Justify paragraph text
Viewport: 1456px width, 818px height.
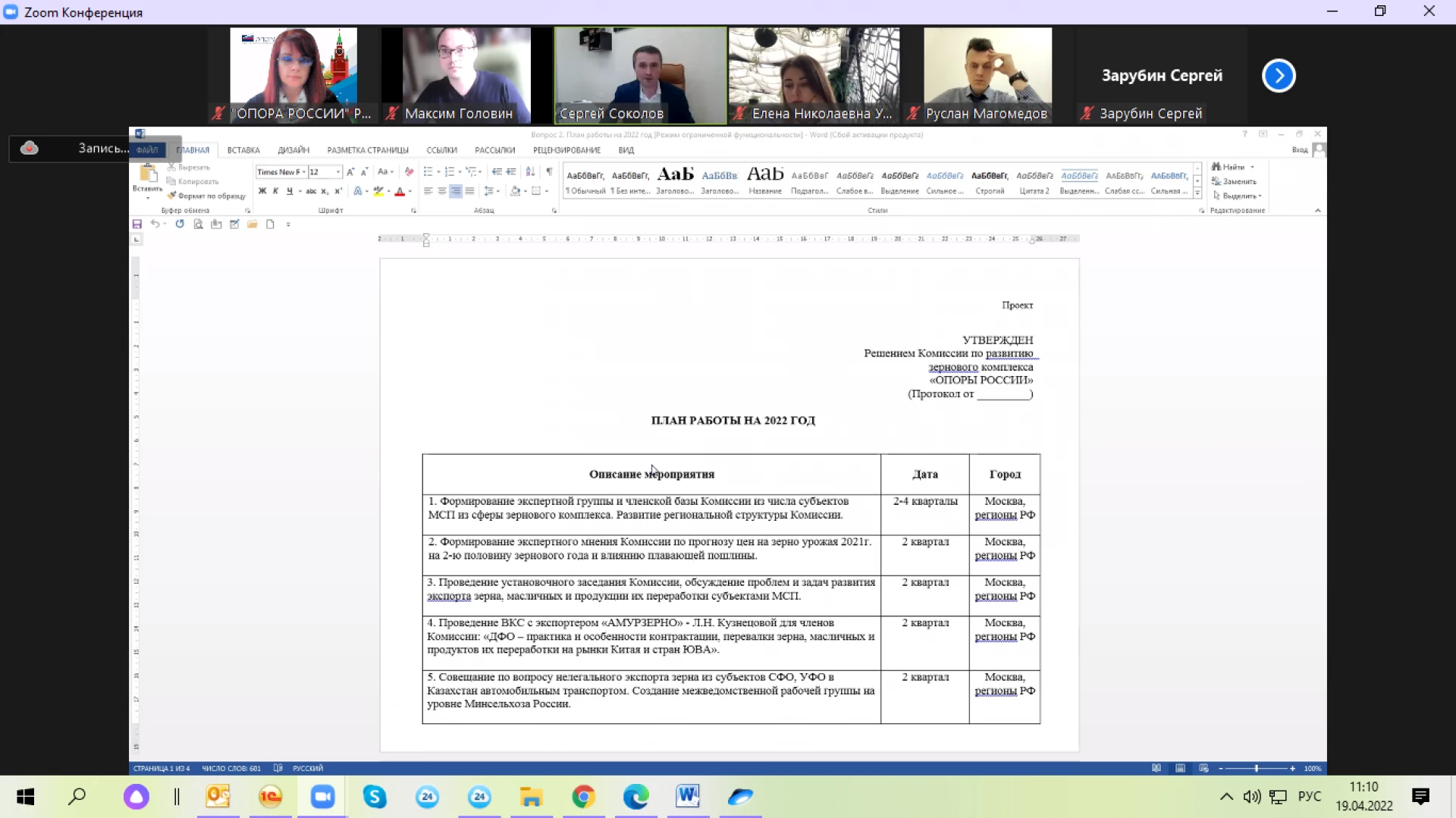(x=469, y=191)
